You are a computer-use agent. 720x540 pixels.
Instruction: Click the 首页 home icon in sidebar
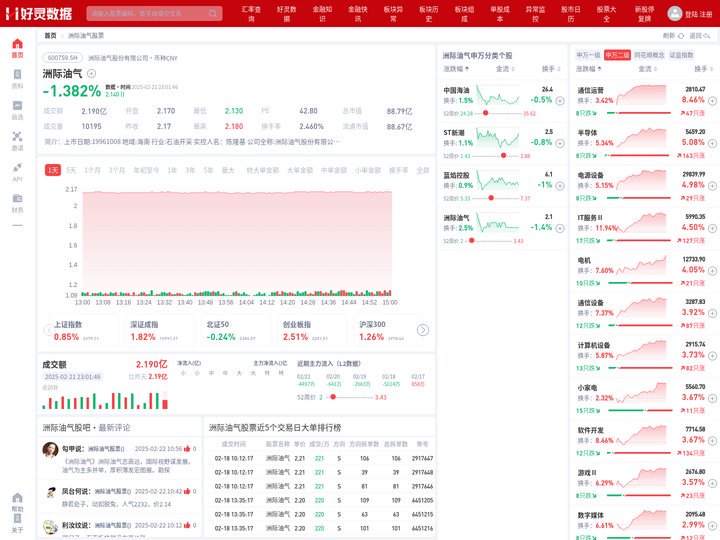pos(17,44)
